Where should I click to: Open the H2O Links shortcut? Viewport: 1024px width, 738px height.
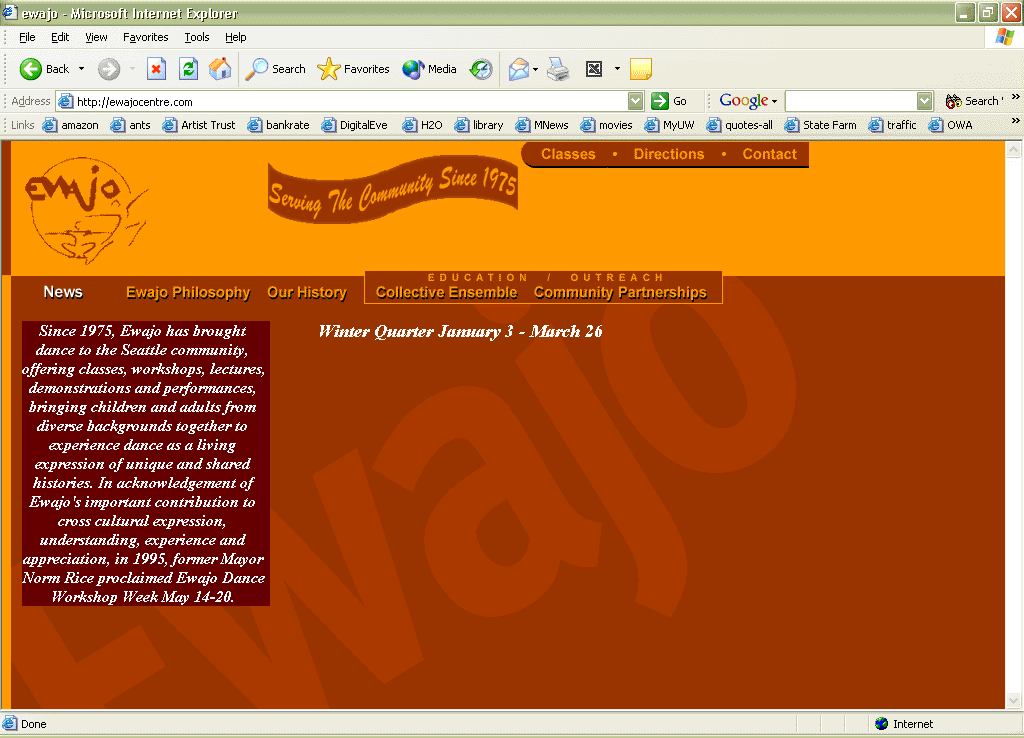coord(422,125)
